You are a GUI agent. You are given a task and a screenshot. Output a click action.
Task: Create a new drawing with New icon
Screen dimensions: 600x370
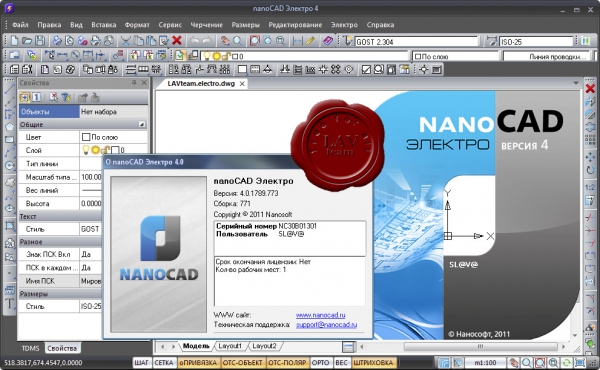click(15, 41)
